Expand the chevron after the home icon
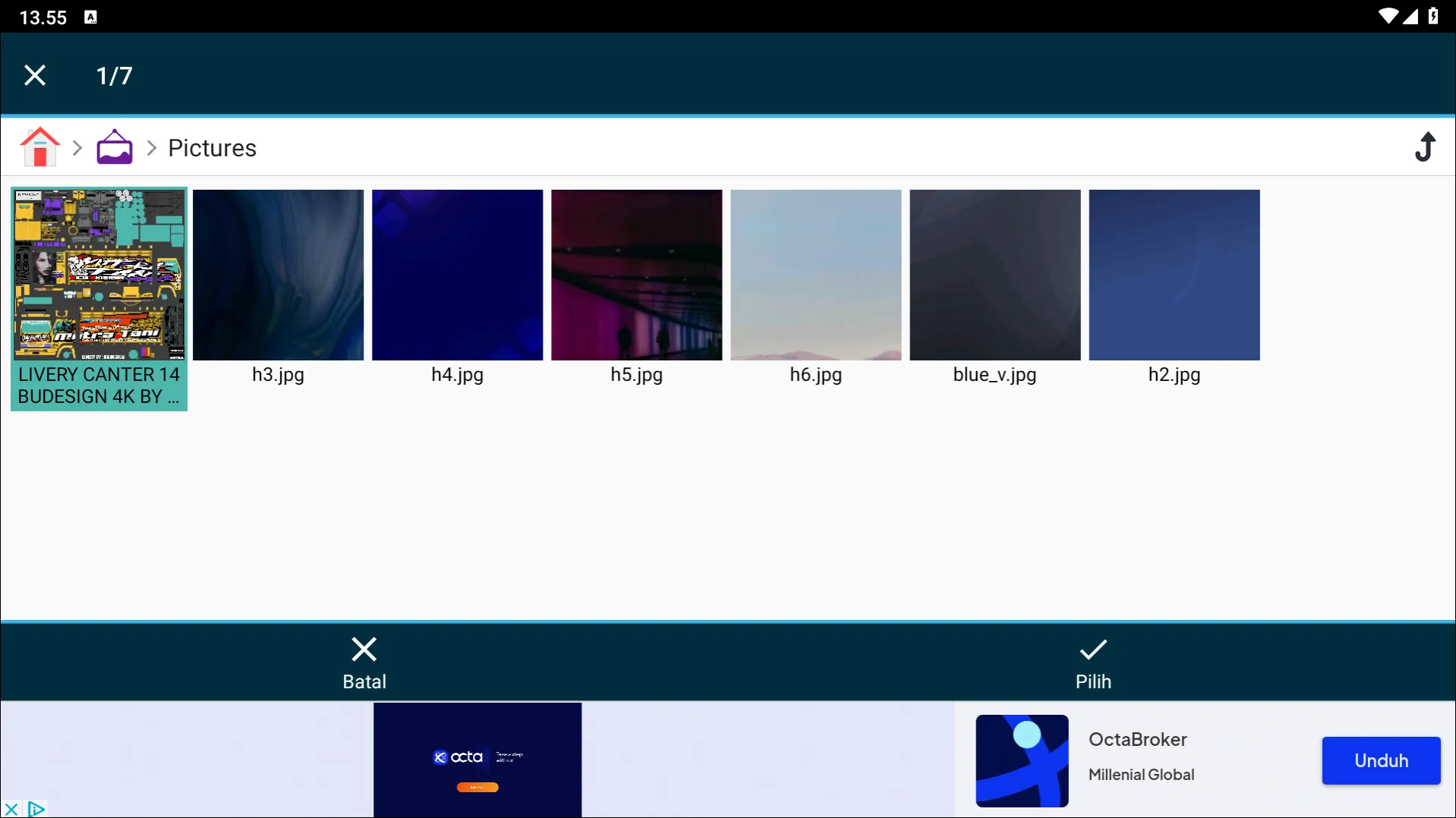The height and width of the screenshot is (818, 1456). pos(77,148)
